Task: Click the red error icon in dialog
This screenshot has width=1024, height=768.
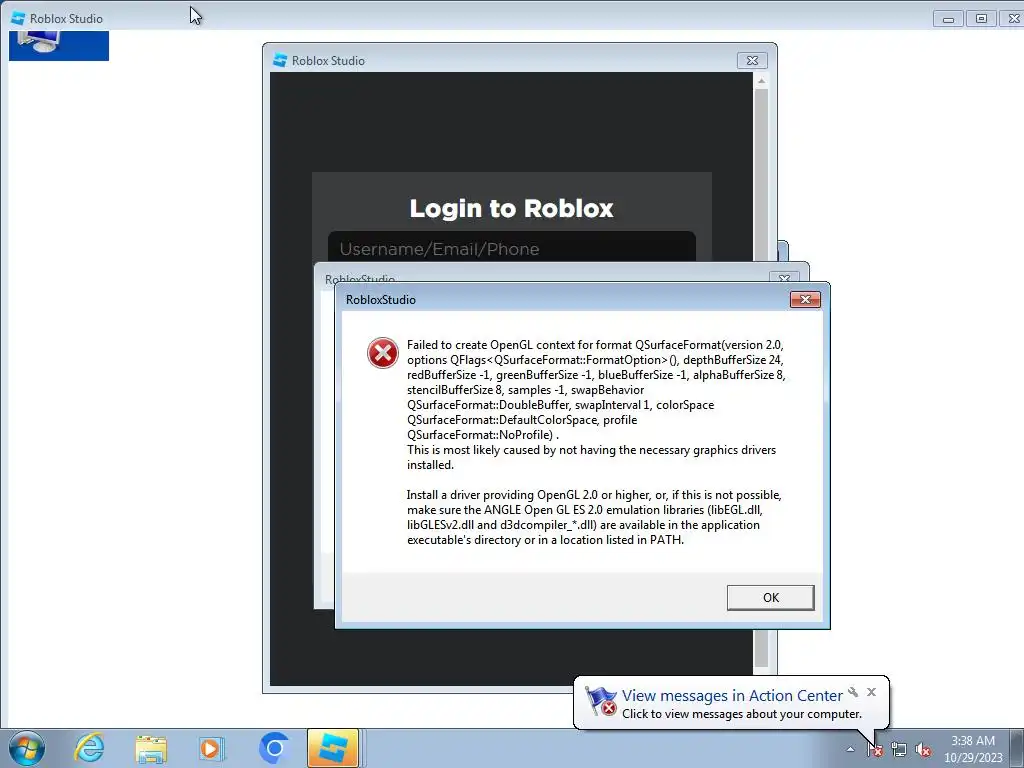Action: click(x=383, y=353)
